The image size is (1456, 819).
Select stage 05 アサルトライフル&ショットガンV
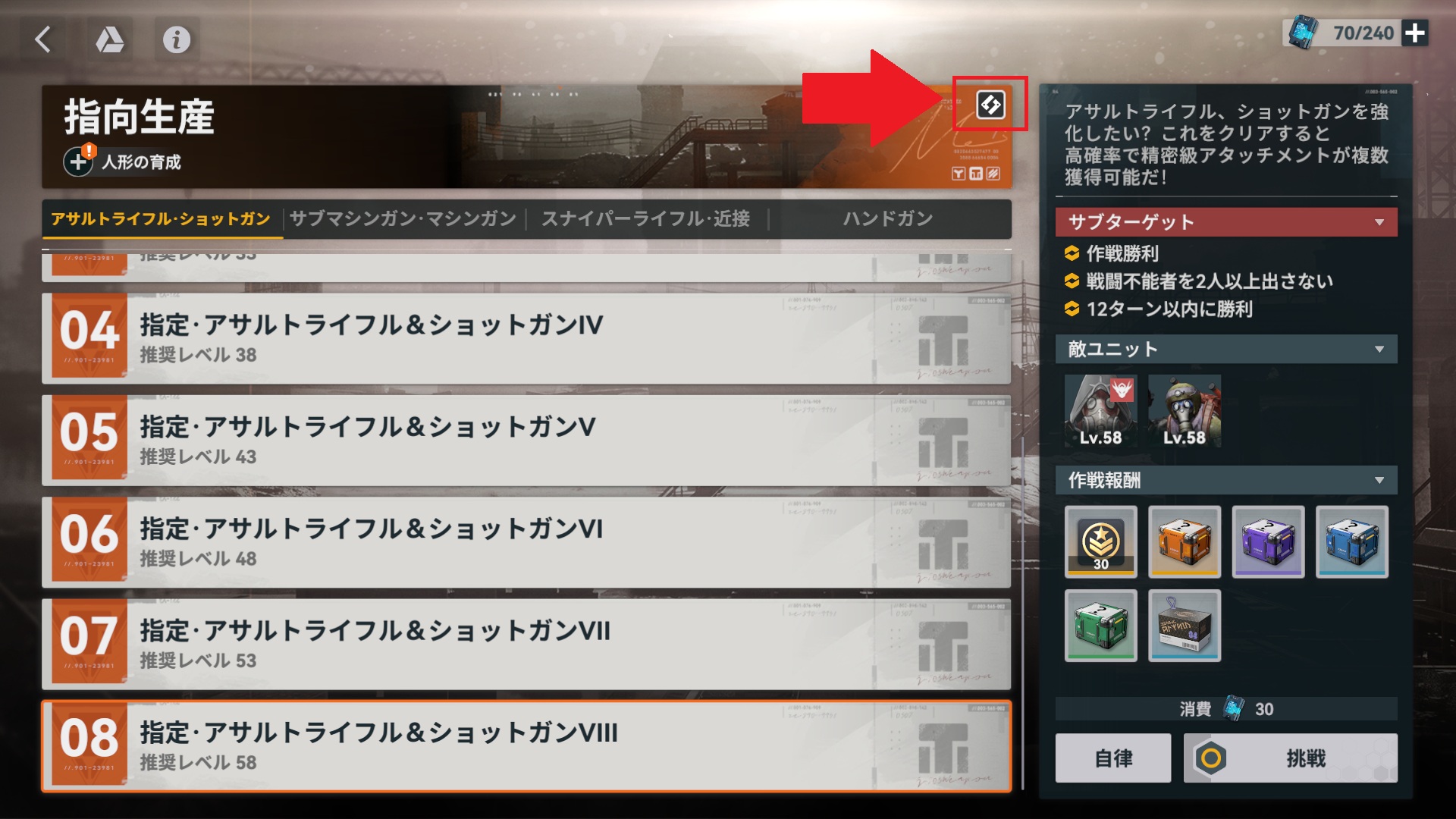click(526, 441)
